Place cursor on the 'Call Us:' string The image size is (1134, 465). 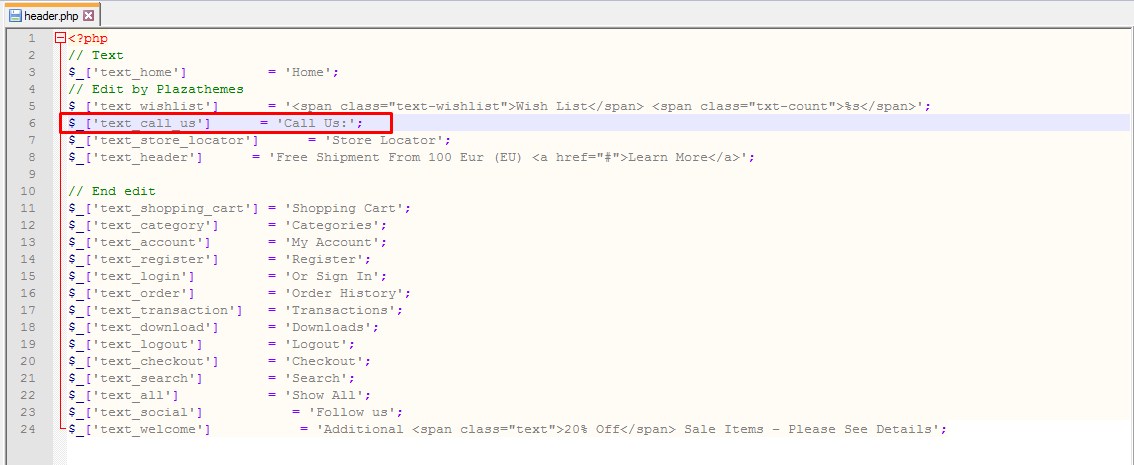[x=320, y=123]
